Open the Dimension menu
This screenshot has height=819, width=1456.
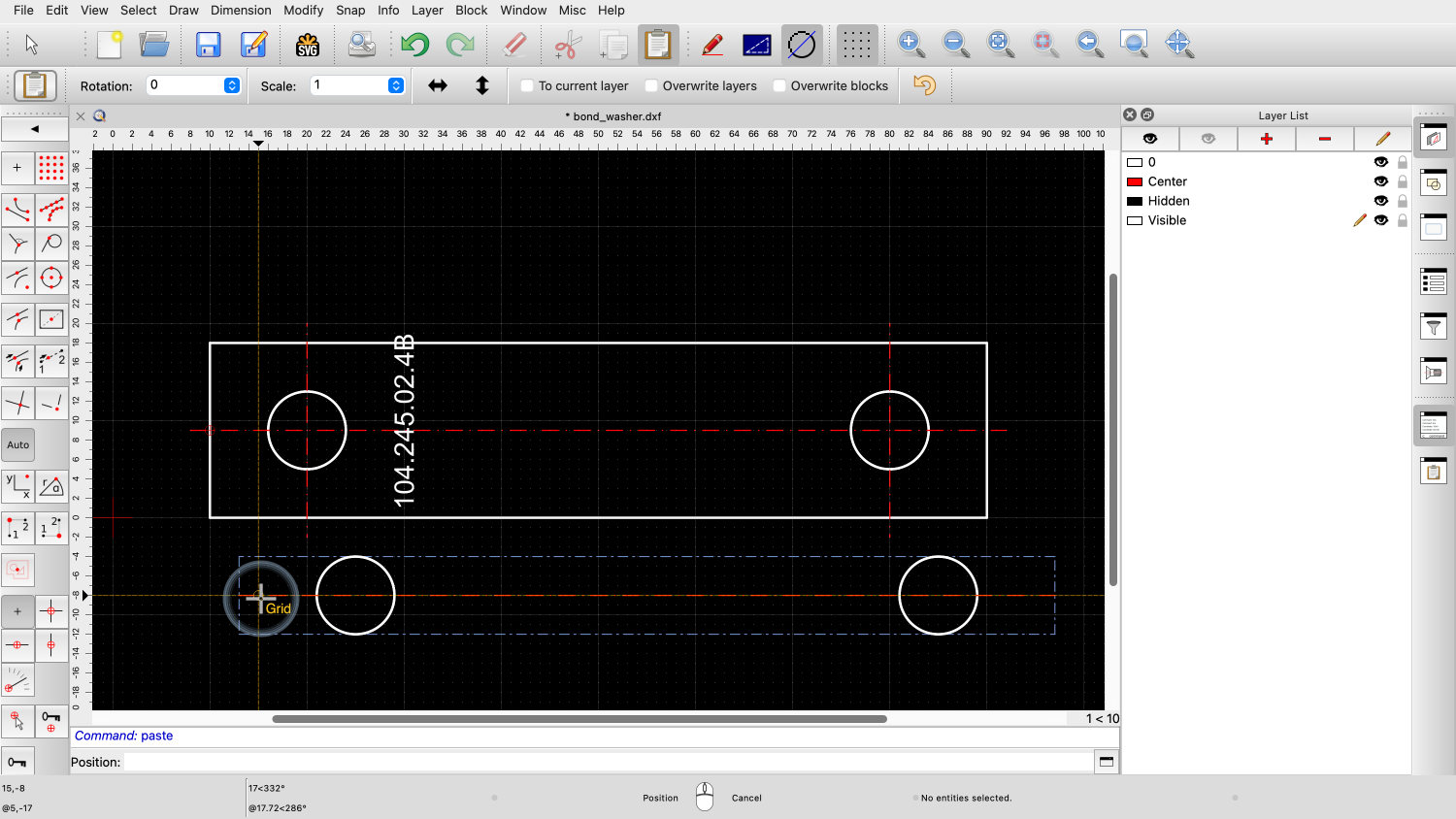pyautogui.click(x=241, y=10)
